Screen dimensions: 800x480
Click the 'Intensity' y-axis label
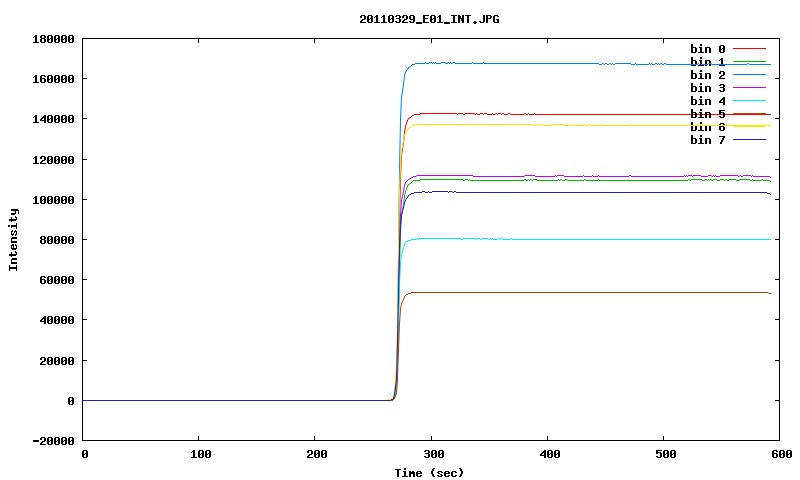(13, 240)
